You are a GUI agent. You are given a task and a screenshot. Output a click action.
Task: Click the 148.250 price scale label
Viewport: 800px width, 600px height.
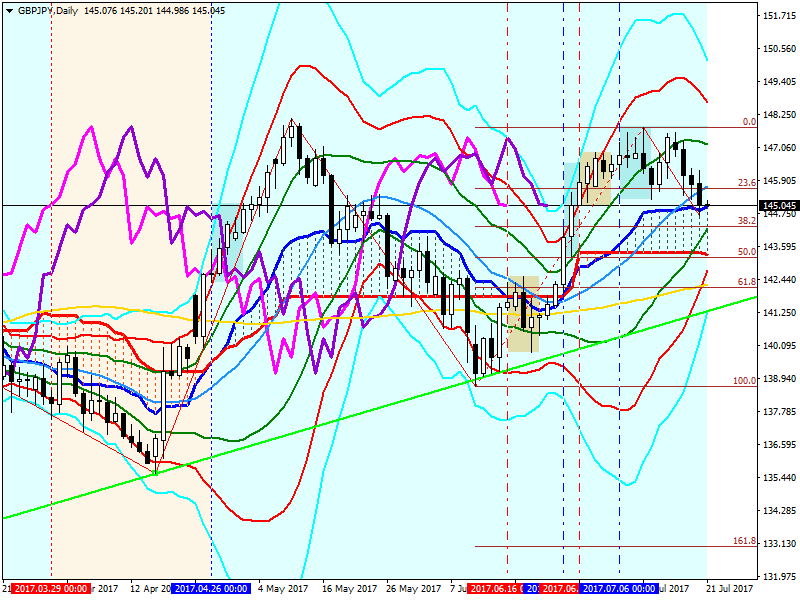tap(779, 115)
